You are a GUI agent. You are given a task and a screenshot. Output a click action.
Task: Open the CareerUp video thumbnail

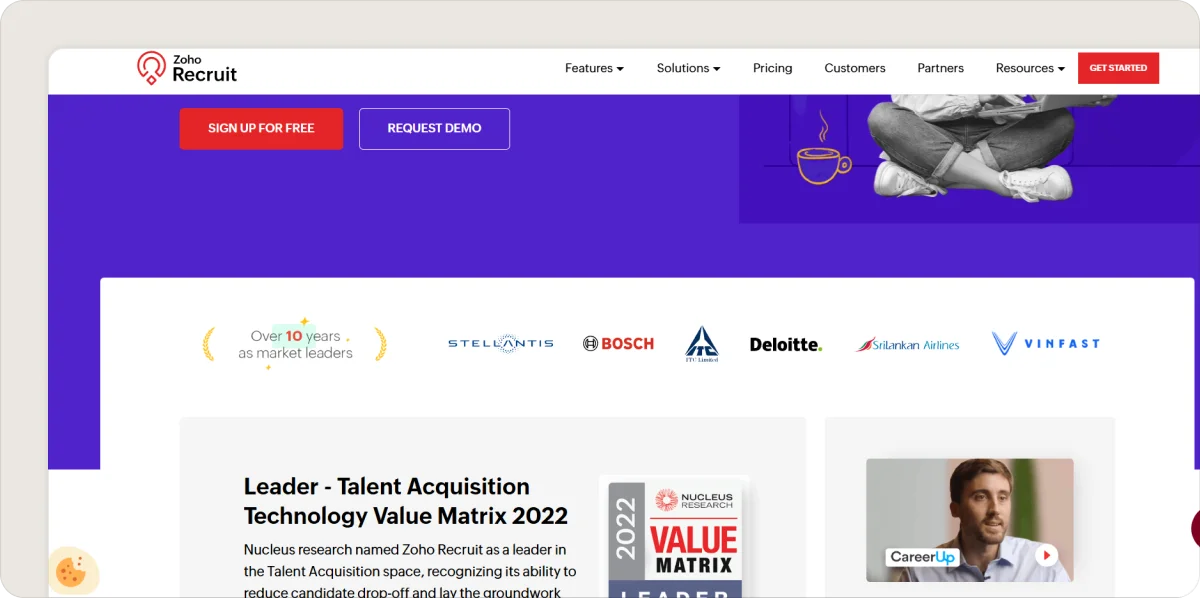969,520
